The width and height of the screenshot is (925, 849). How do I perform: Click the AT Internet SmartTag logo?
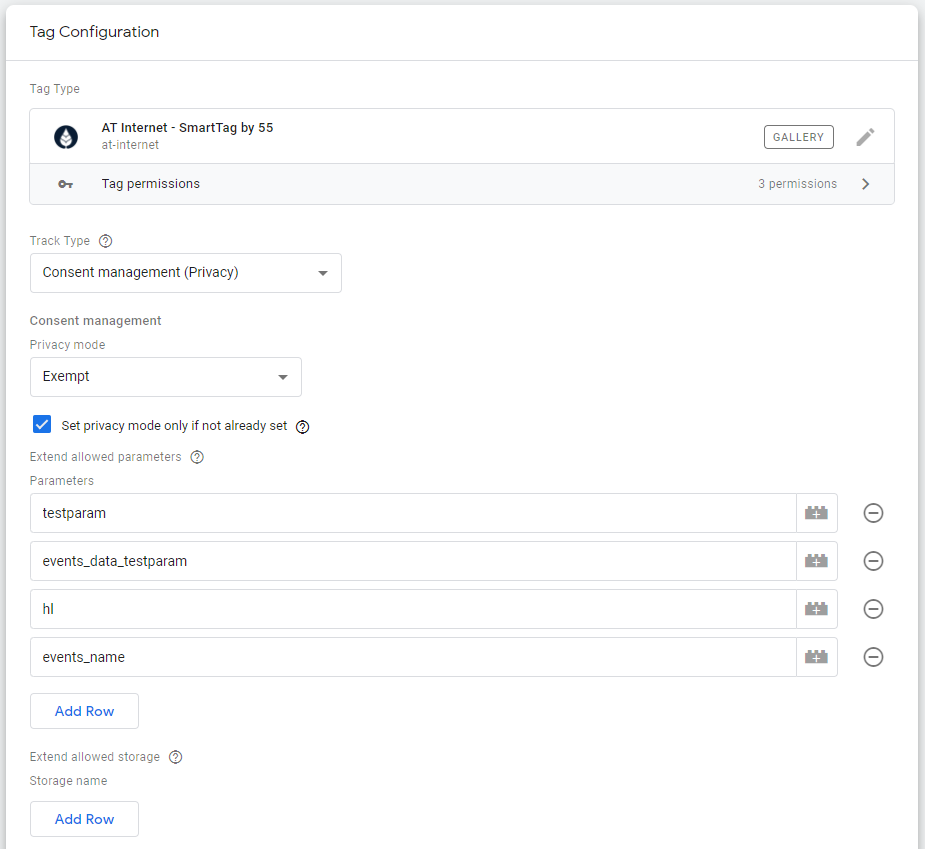(65, 137)
